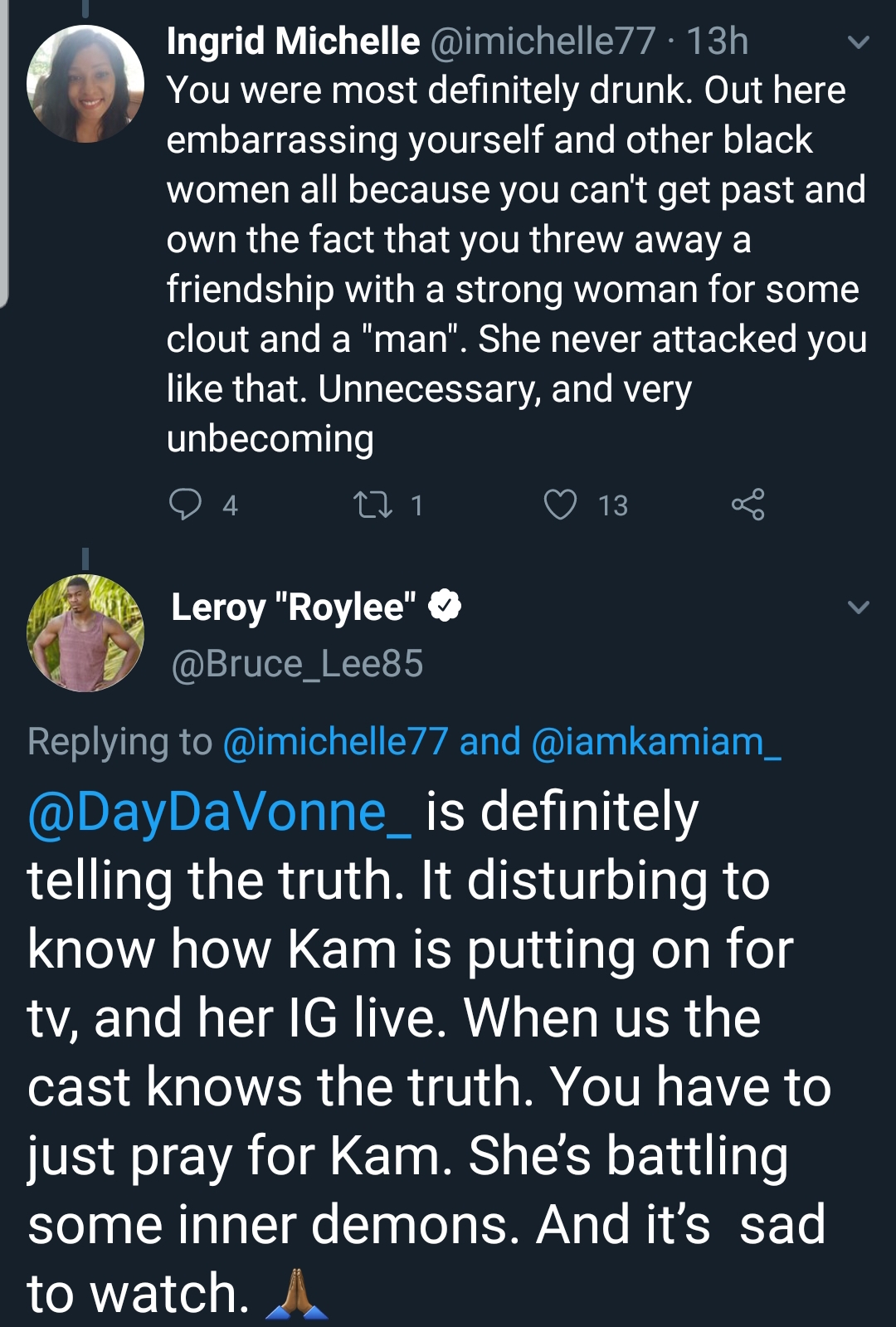Click the reply speech bubble icon

(x=185, y=505)
